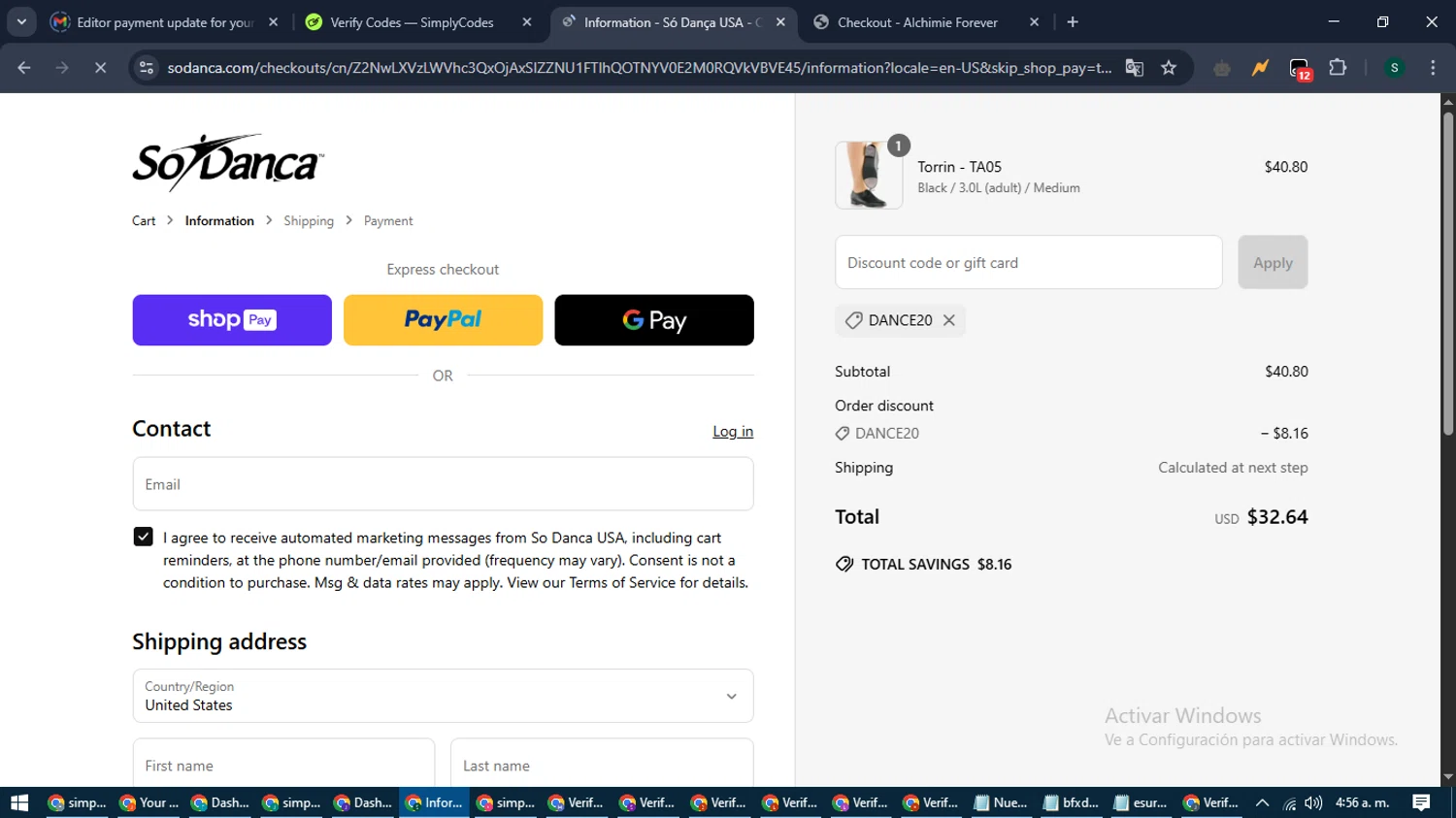1456x818 pixels.
Task: Open the Windows Start menu
Action: pyautogui.click(x=19, y=802)
